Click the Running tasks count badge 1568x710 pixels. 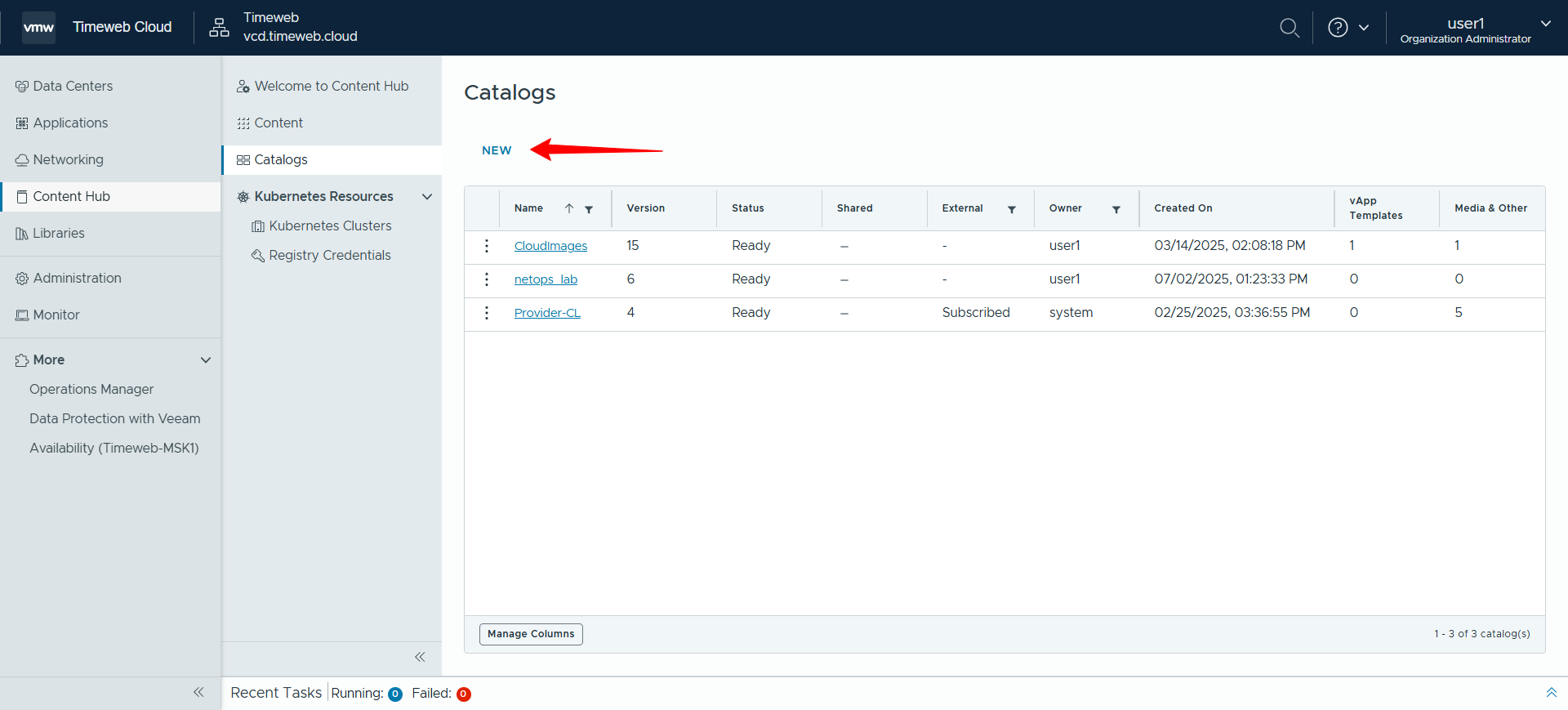point(395,694)
